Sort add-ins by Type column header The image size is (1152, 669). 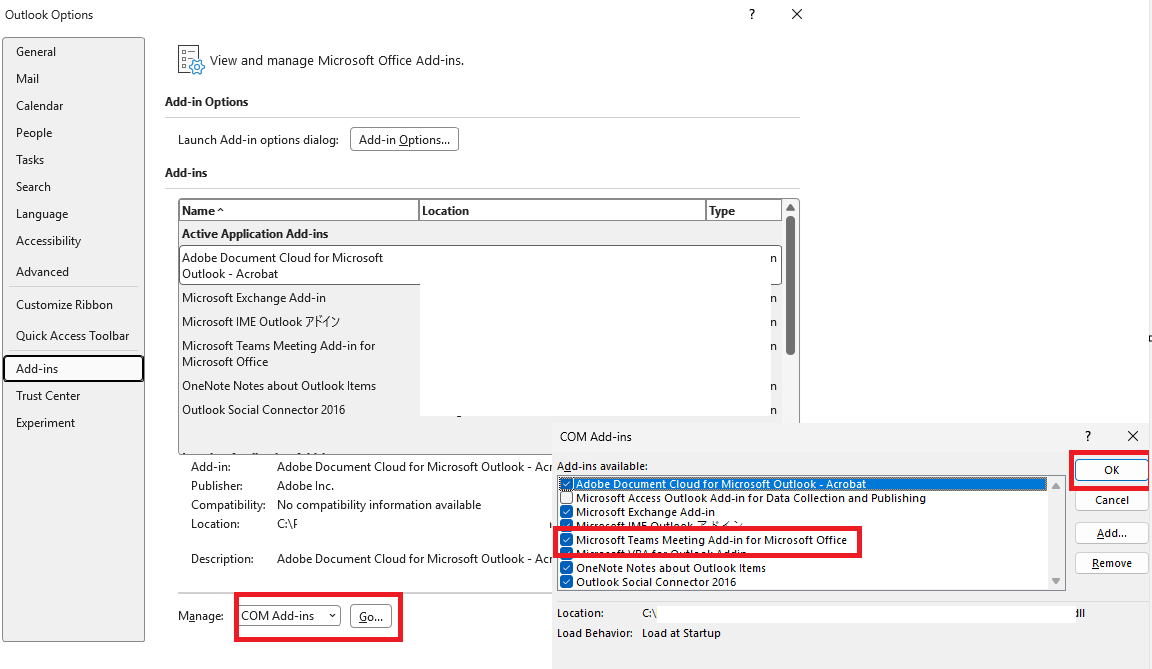click(744, 211)
